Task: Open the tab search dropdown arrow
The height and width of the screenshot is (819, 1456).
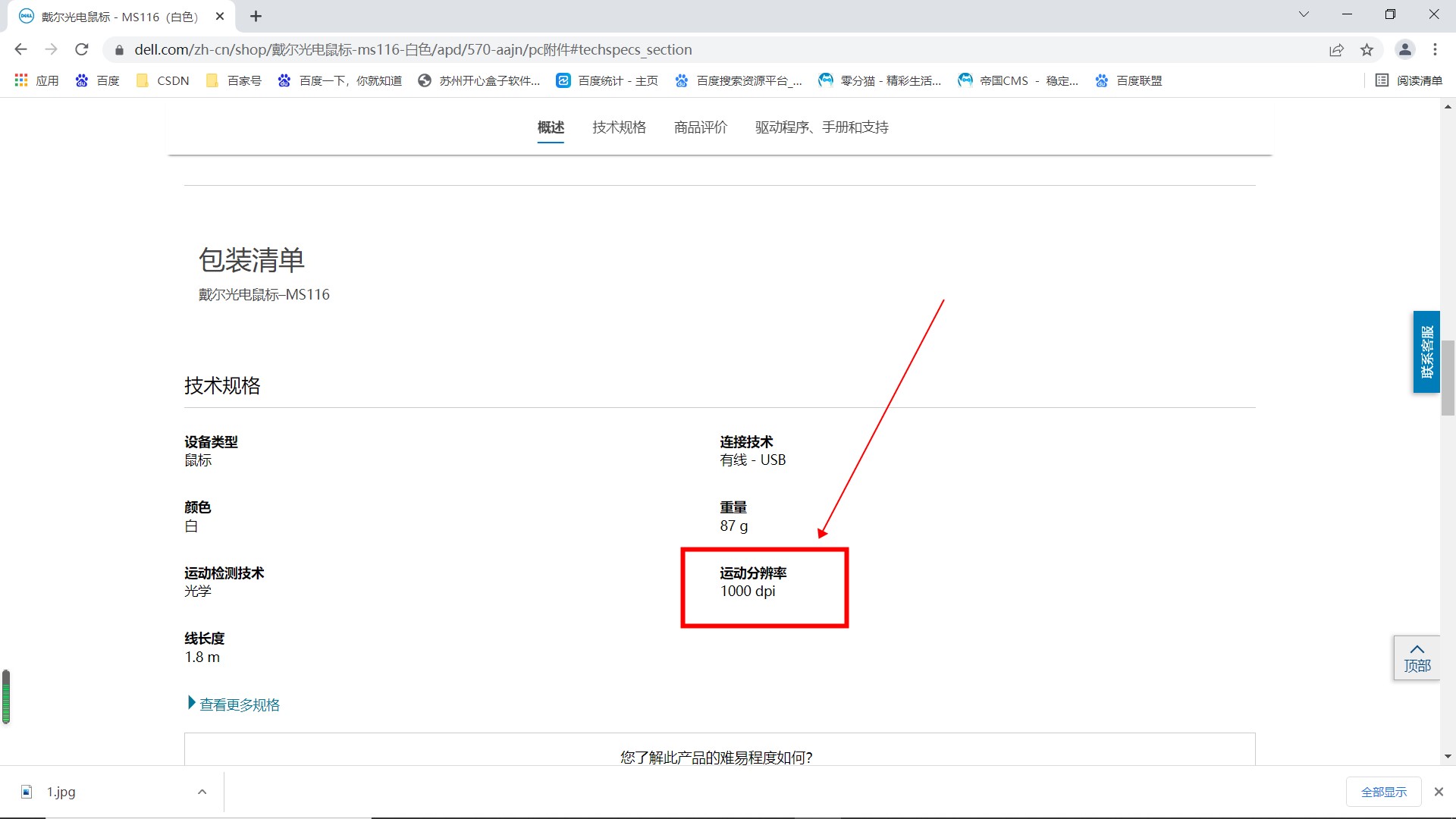Action: coord(1304,14)
